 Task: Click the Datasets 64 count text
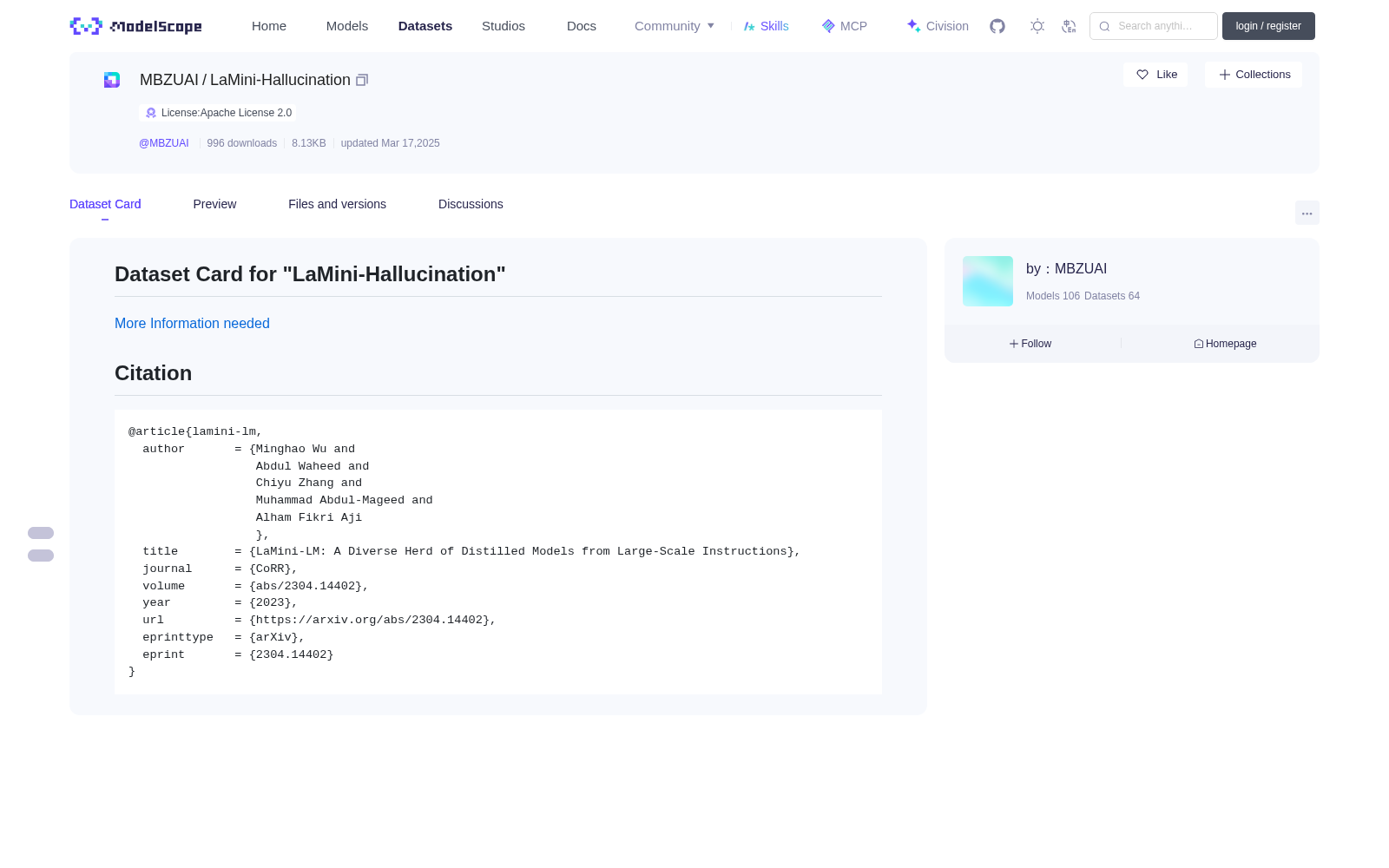[x=1112, y=296]
